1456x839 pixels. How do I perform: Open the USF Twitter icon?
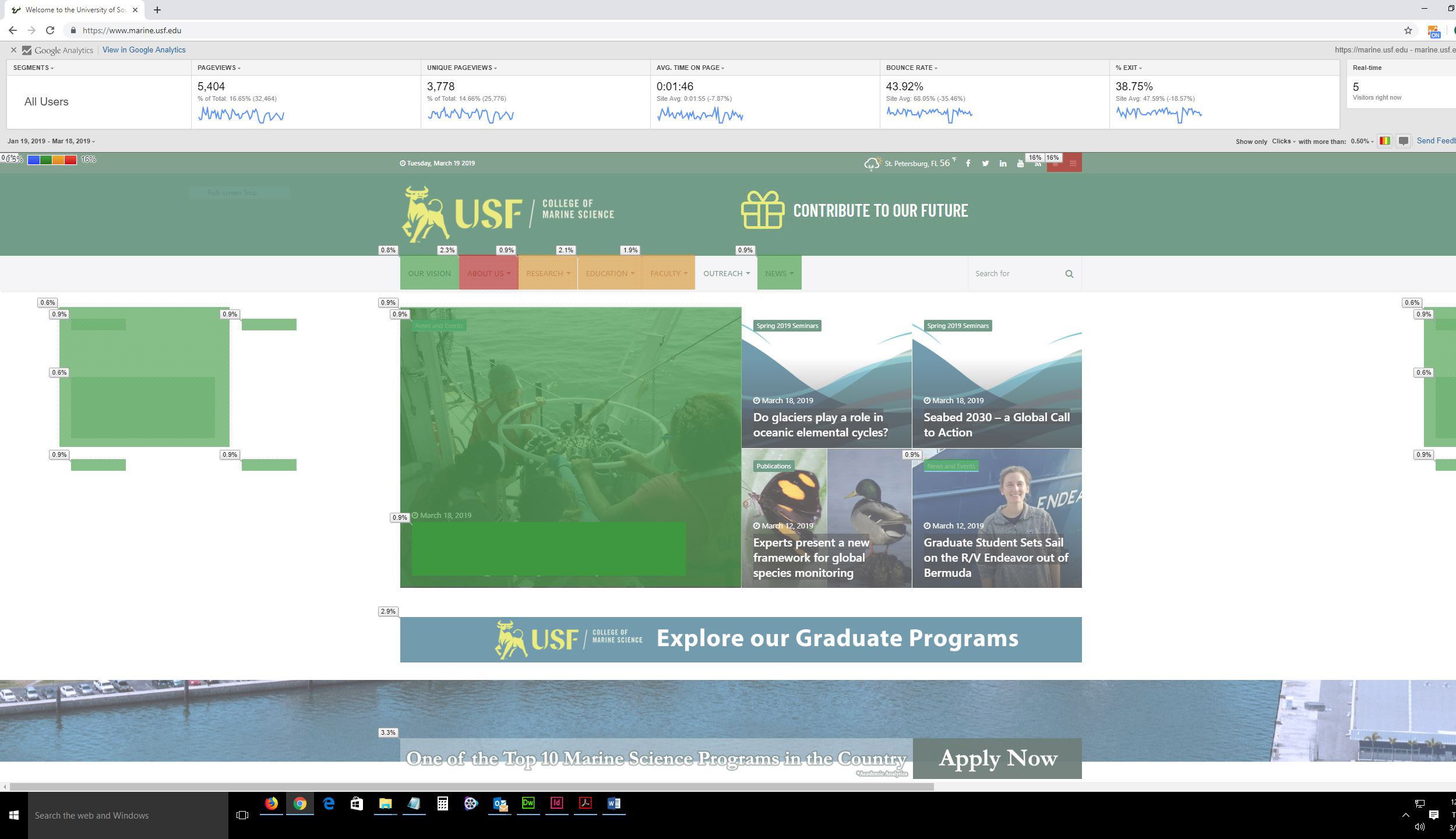click(985, 163)
